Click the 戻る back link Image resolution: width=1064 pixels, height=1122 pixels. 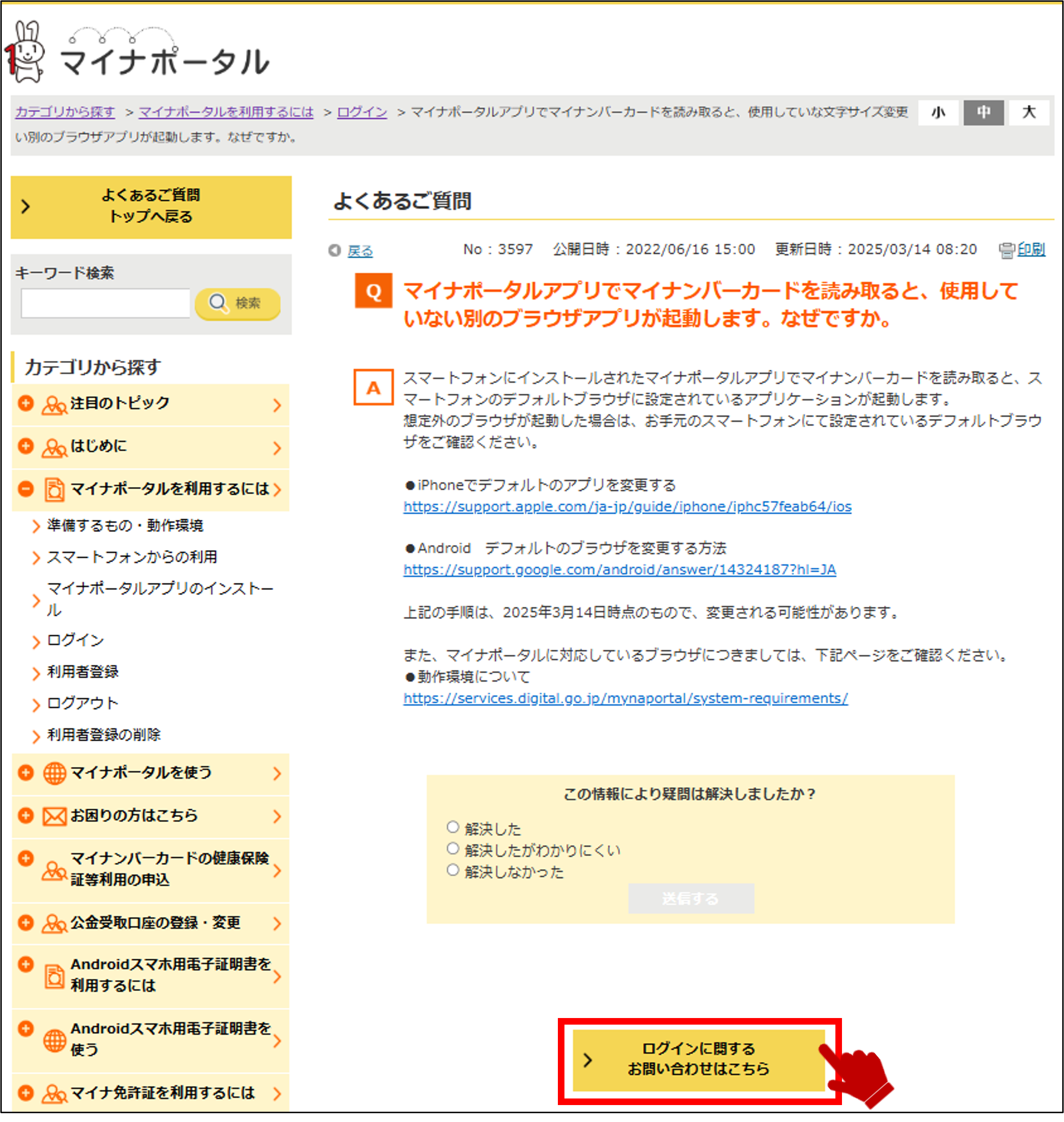click(x=360, y=251)
